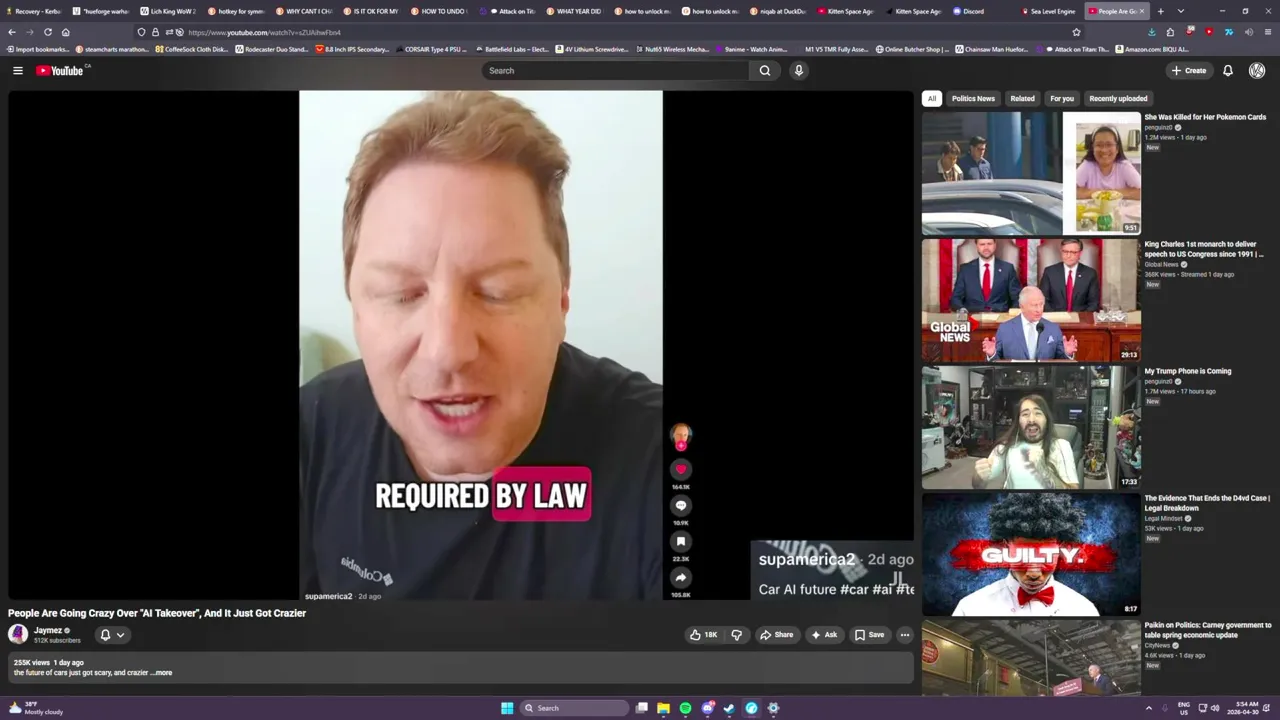Open Steam from the taskbar
This screenshot has height=720, width=1280.
click(x=729, y=708)
